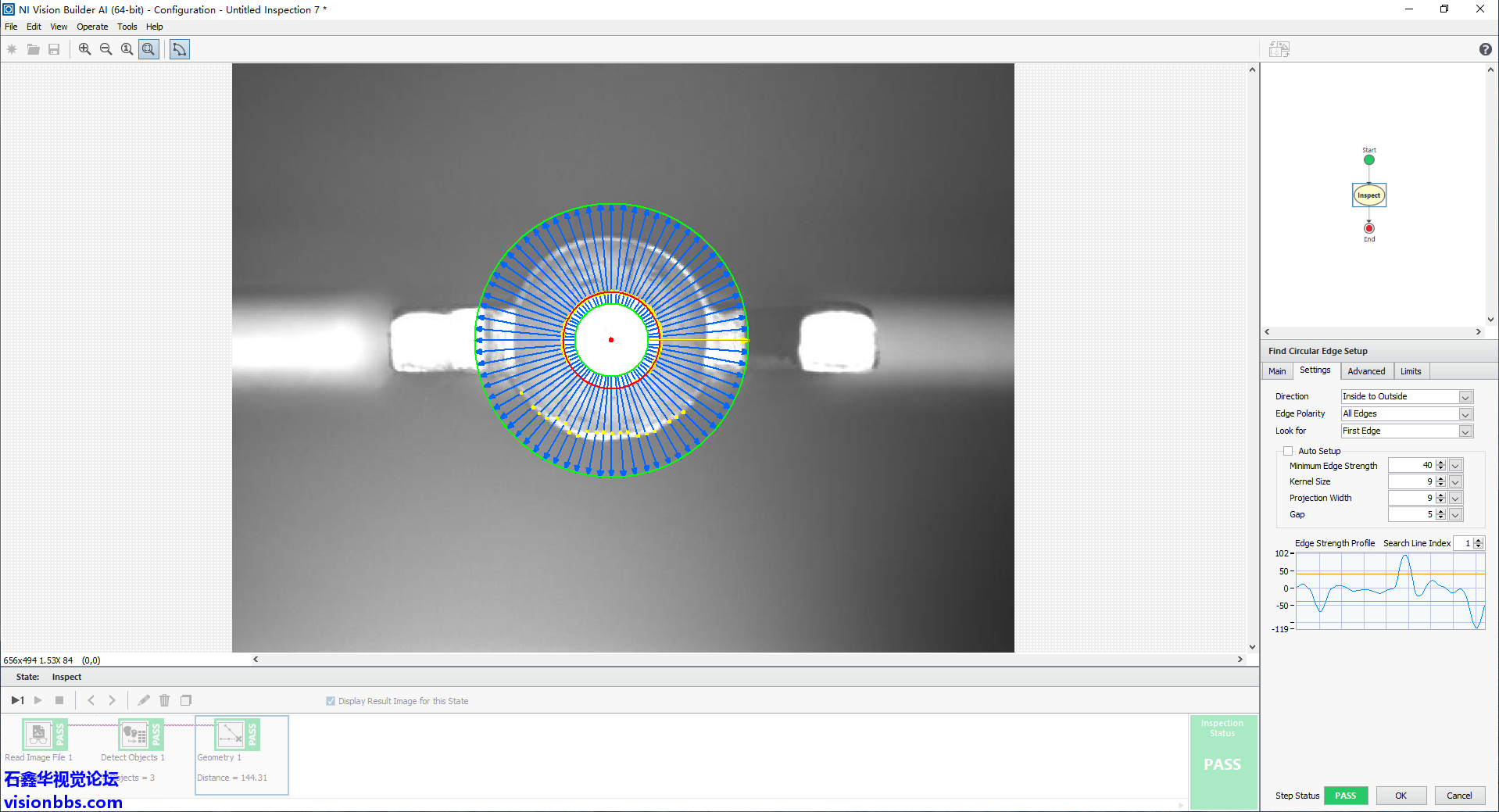The height and width of the screenshot is (812, 1499).
Task: Click the Step Status PASS indicator
Action: (1346, 796)
